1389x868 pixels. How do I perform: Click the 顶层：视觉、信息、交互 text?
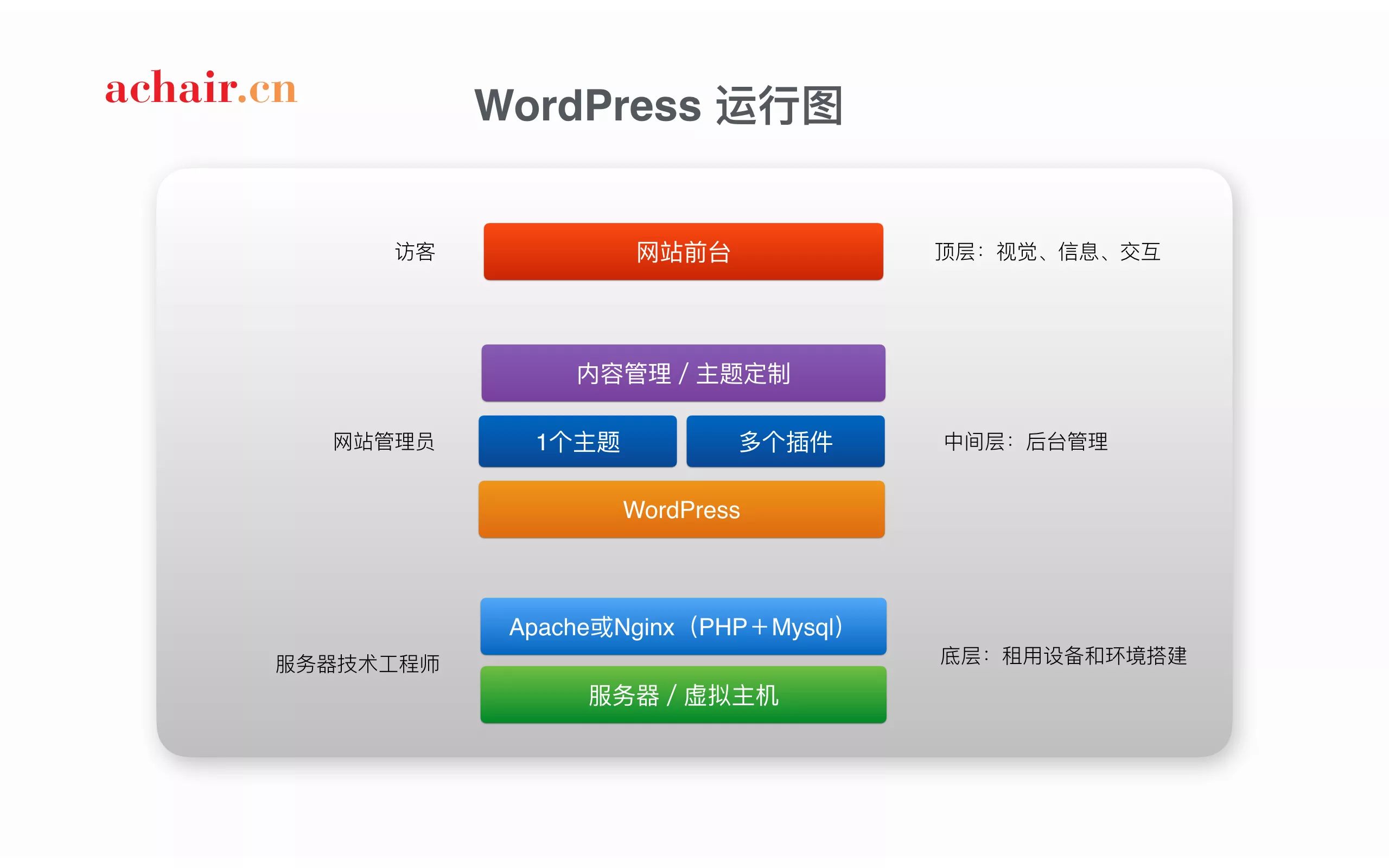(1048, 251)
